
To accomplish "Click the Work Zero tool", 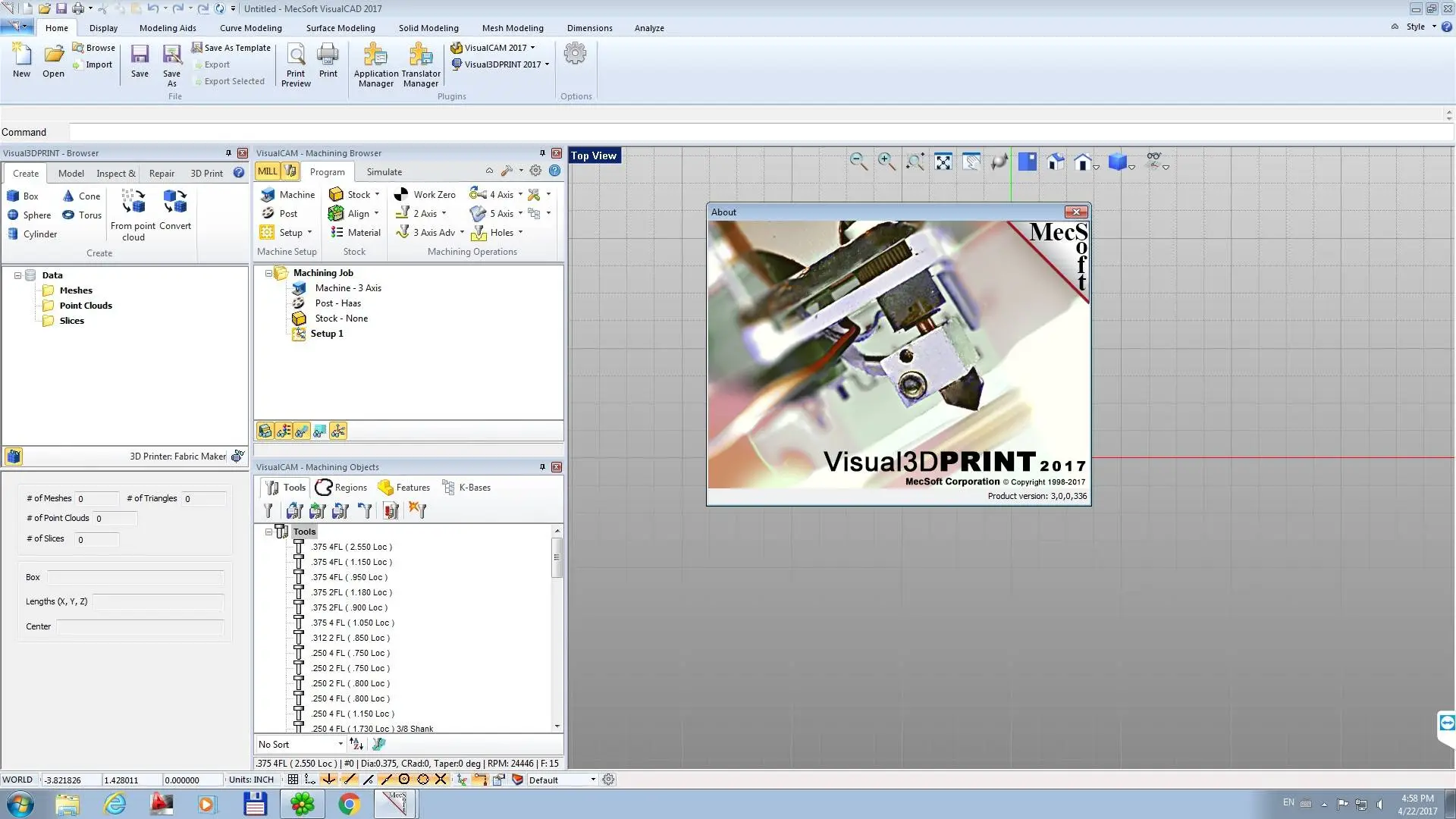I will point(425,194).
